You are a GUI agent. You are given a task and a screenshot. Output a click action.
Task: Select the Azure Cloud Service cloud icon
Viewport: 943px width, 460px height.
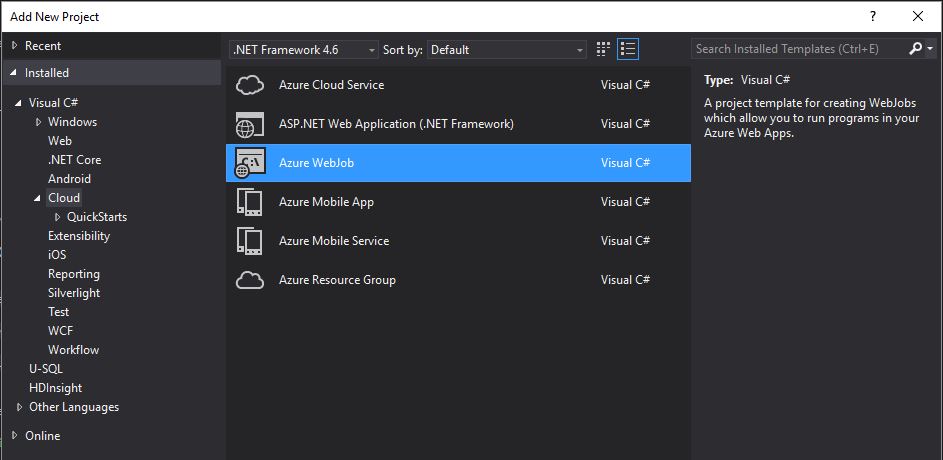tap(250, 85)
